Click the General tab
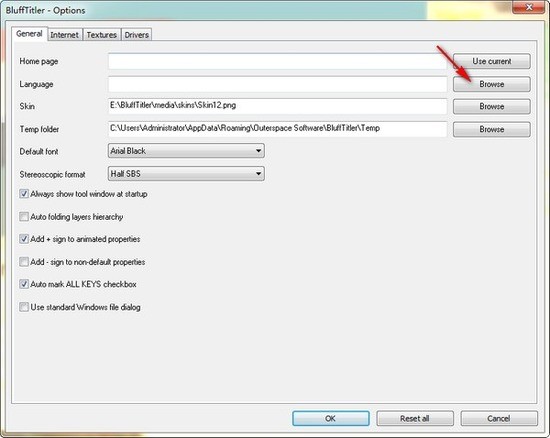 point(29,34)
